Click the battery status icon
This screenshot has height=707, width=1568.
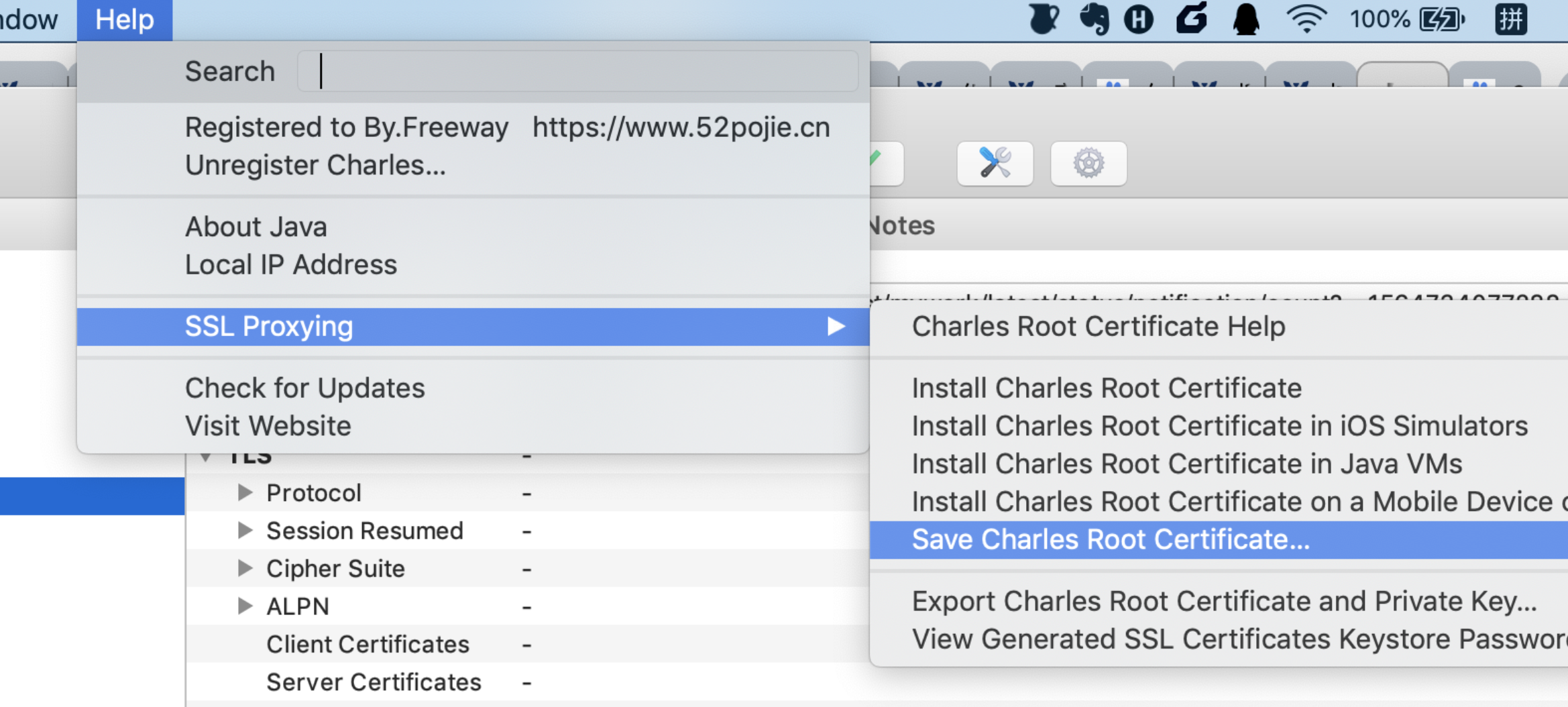pyautogui.click(x=1442, y=19)
